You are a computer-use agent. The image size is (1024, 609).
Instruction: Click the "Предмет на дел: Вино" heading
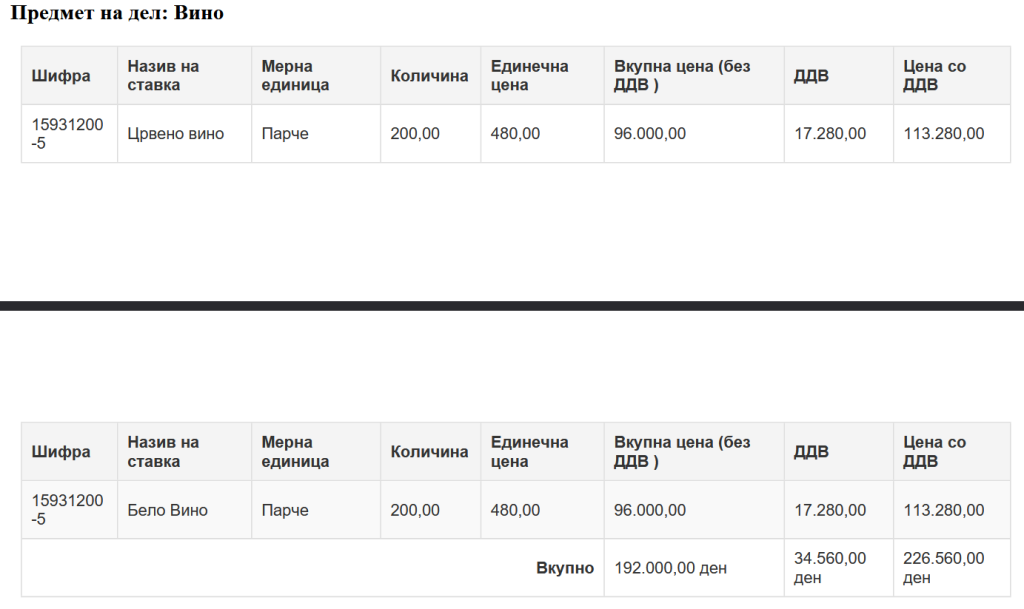117,14
